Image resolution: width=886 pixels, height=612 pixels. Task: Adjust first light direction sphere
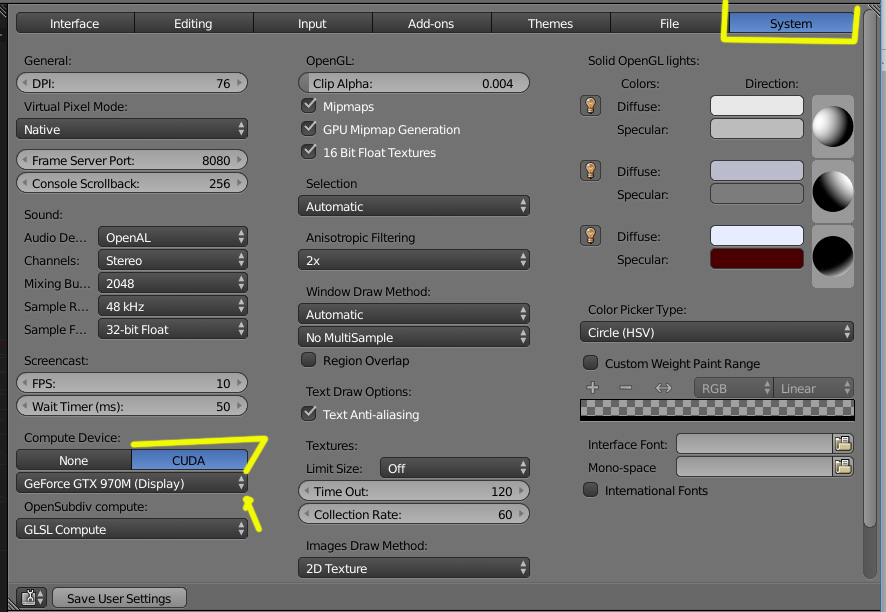pos(833,127)
